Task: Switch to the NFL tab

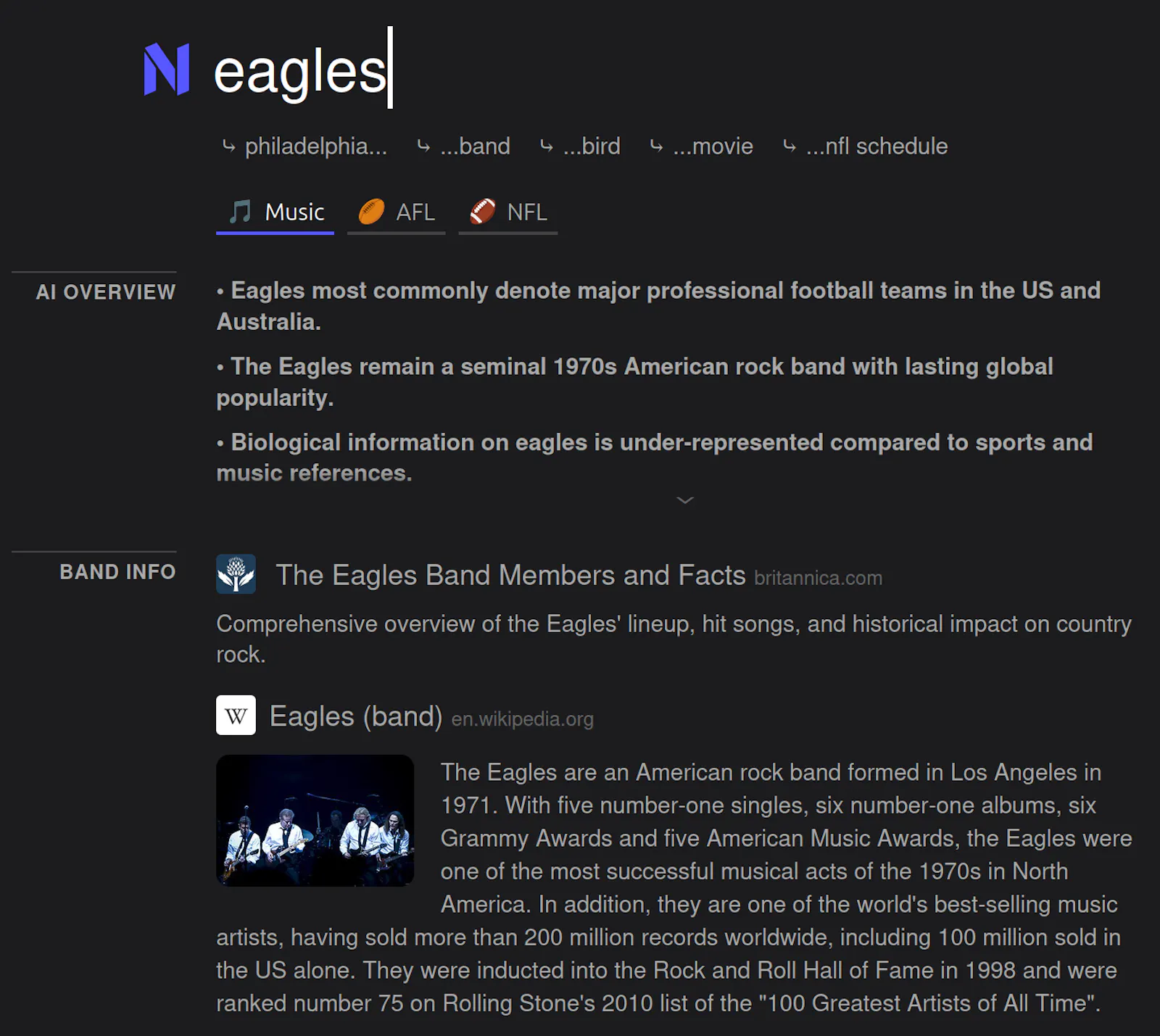Action: coord(508,213)
